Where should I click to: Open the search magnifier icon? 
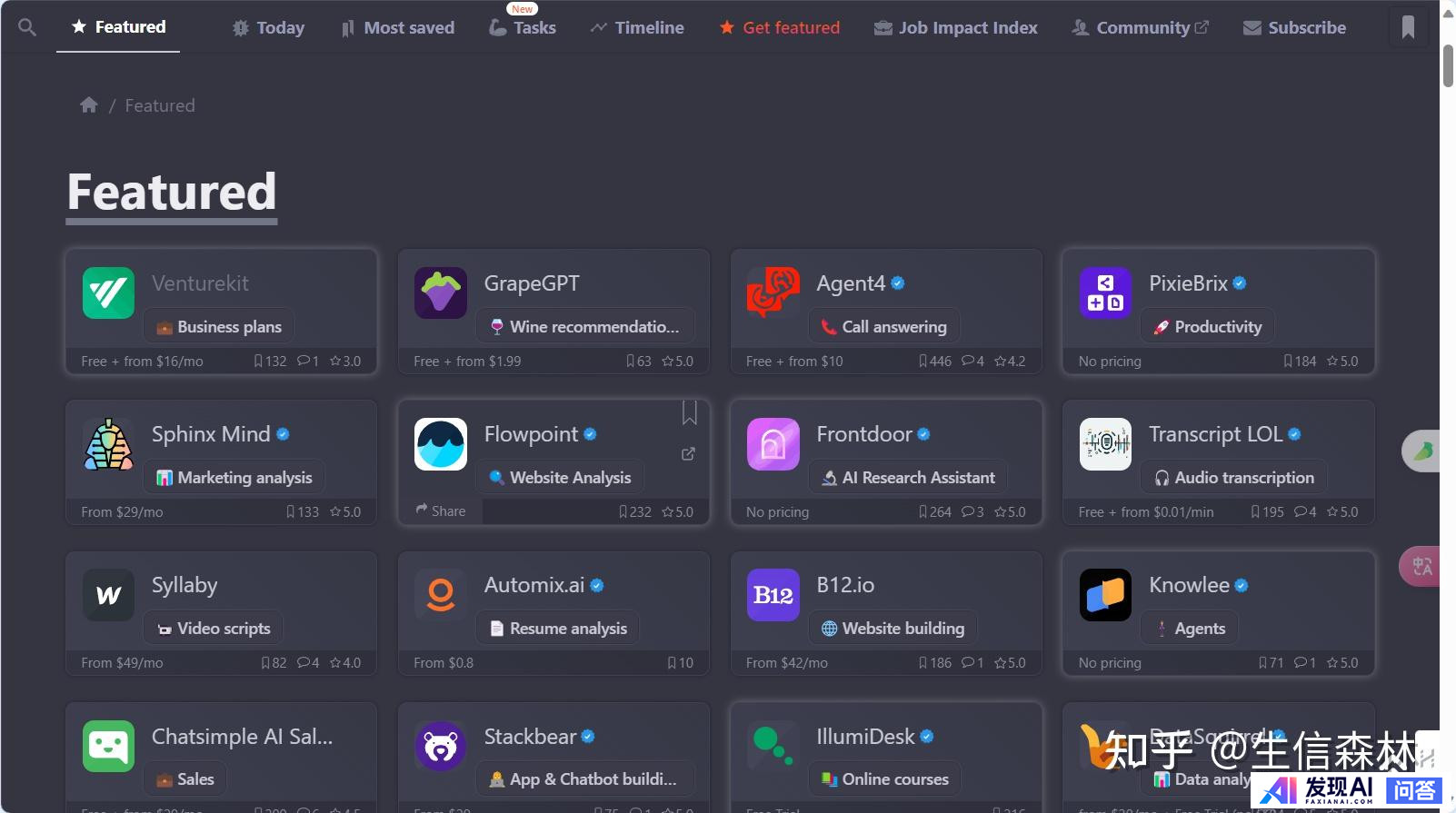27,27
